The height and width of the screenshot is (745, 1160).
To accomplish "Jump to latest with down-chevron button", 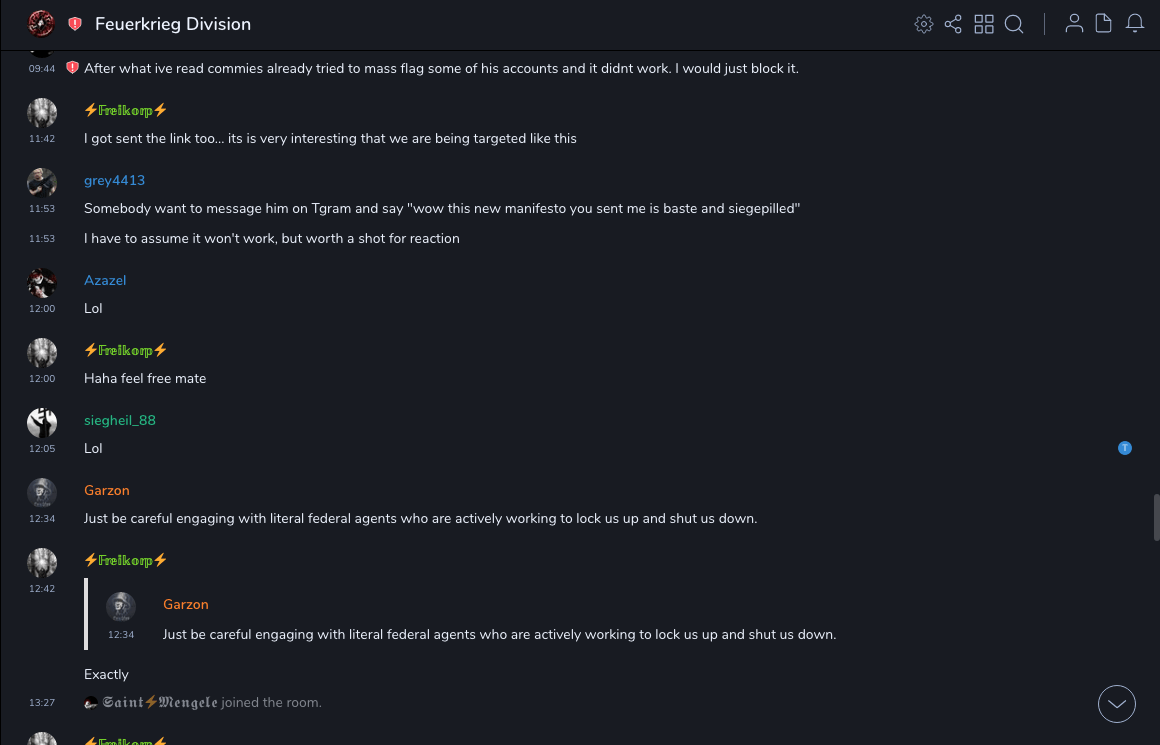I will [1117, 704].
